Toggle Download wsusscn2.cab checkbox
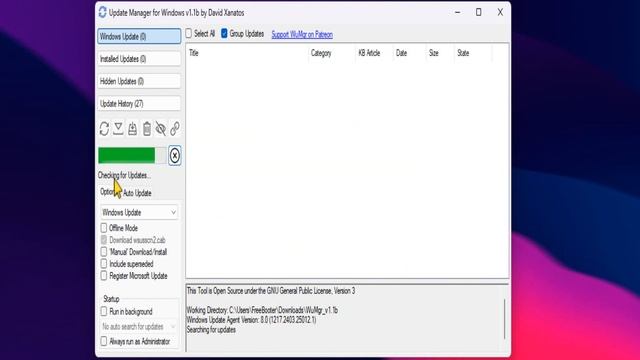The height and width of the screenshot is (360, 640). click(x=104, y=240)
